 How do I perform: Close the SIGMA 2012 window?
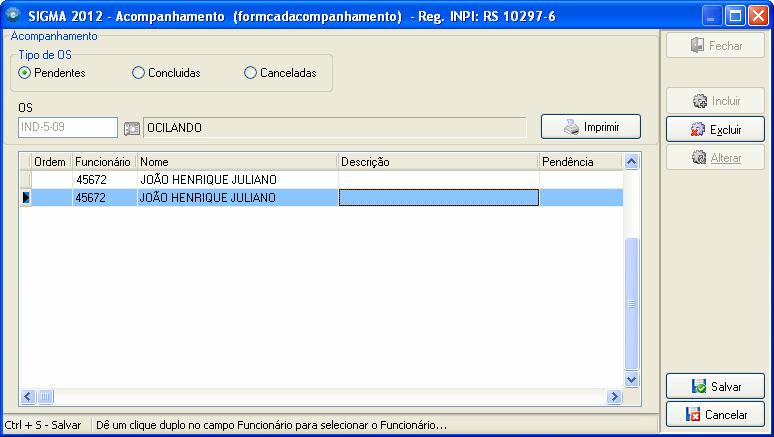pos(758,16)
